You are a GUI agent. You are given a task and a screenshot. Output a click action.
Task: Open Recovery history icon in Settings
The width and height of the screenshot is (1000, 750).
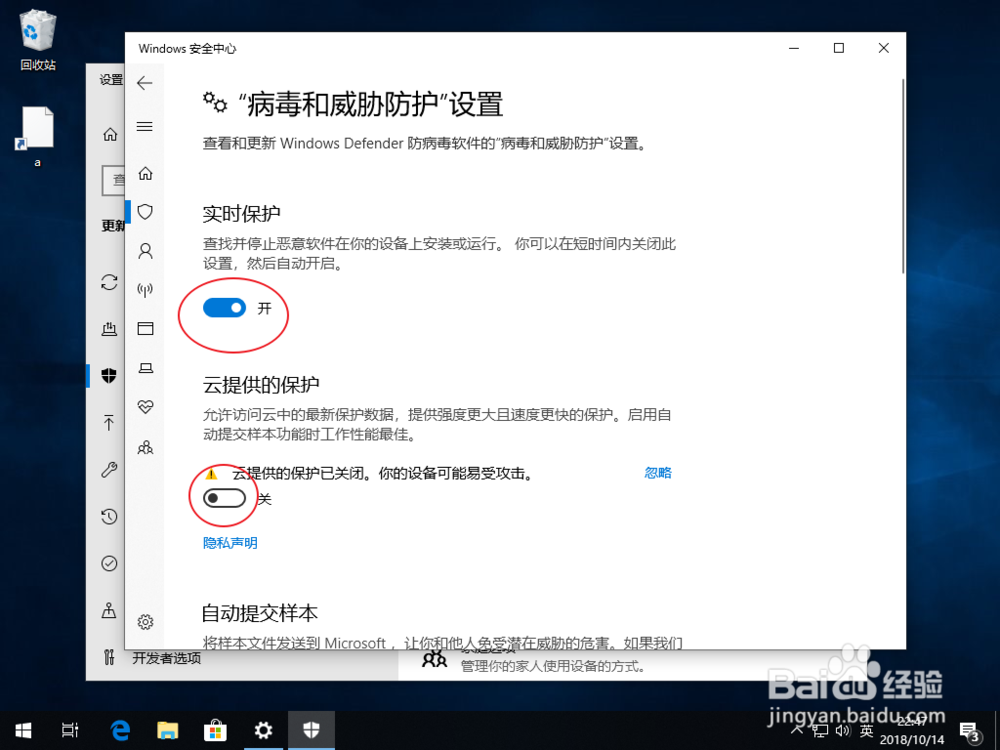coord(109,517)
